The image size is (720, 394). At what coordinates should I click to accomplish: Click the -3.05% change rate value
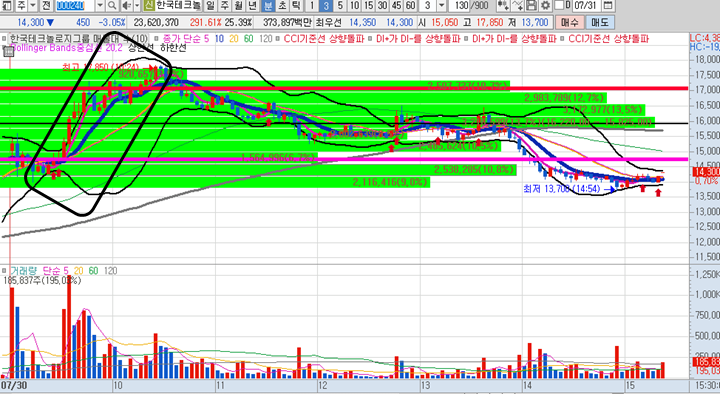112,22
